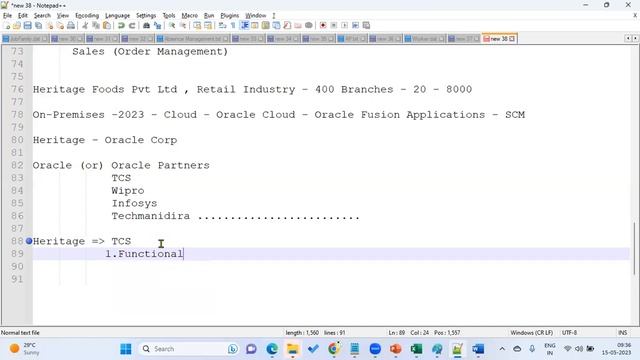Create a new document with New icon
Viewport: 640px width, 360px height.
(6, 26)
